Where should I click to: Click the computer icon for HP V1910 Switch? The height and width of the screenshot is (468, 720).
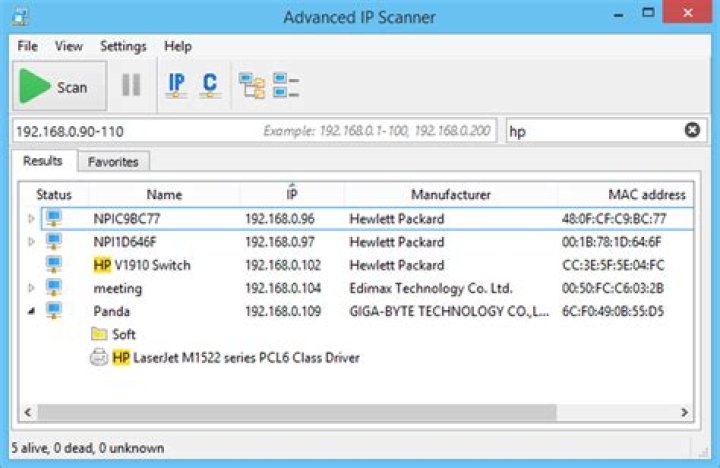click(54, 265)
